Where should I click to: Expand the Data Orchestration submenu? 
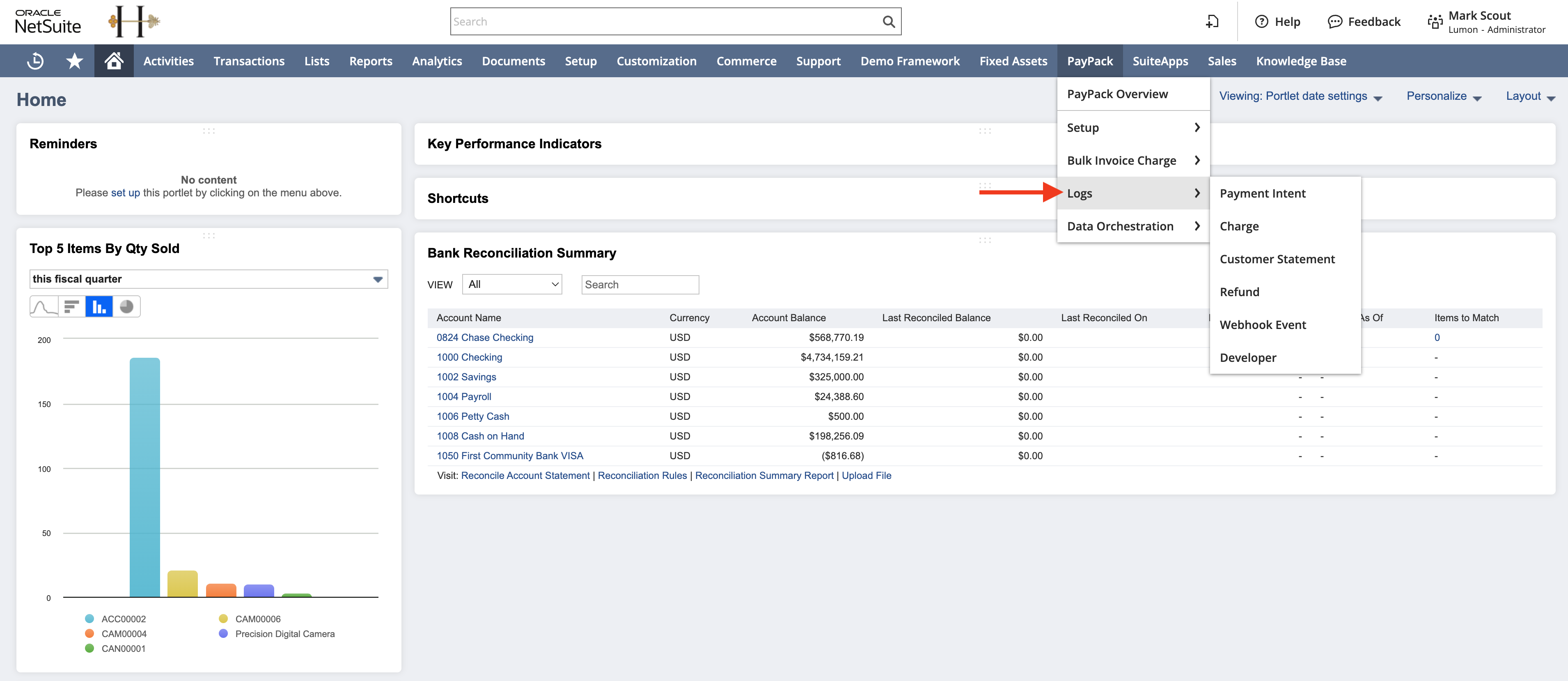pos(1133,226)
